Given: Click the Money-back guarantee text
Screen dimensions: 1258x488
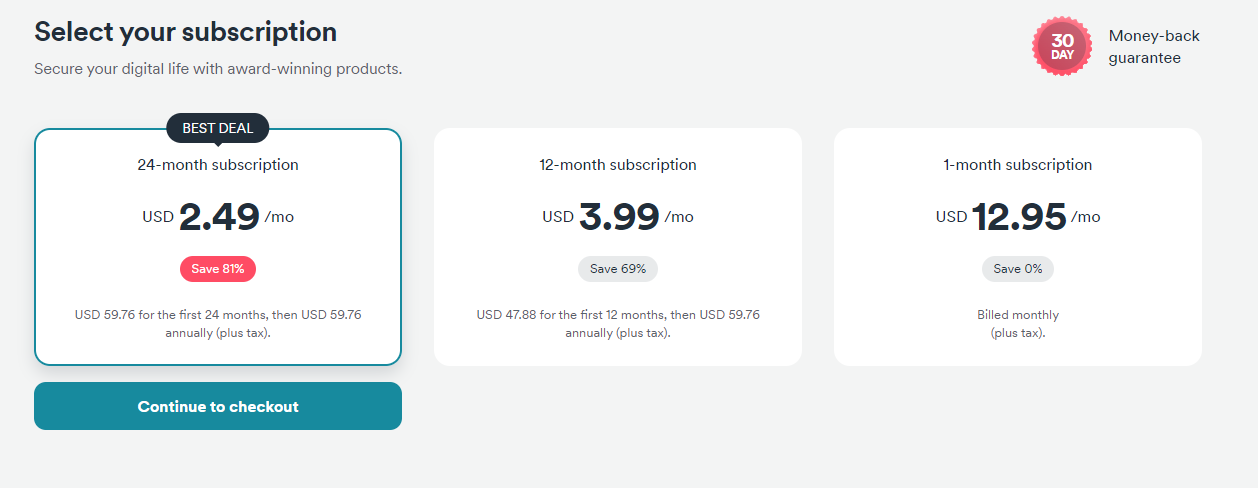Looking at the screenshot, I should point(1154,47).
